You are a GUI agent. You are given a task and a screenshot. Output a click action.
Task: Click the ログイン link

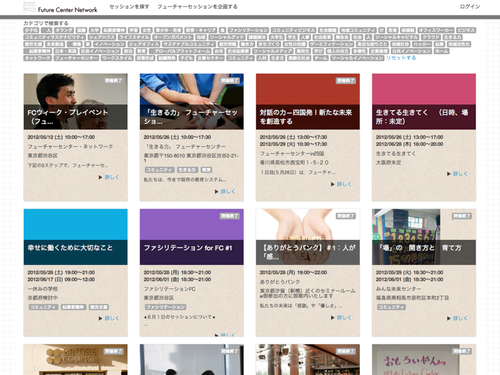pos(470,7)
